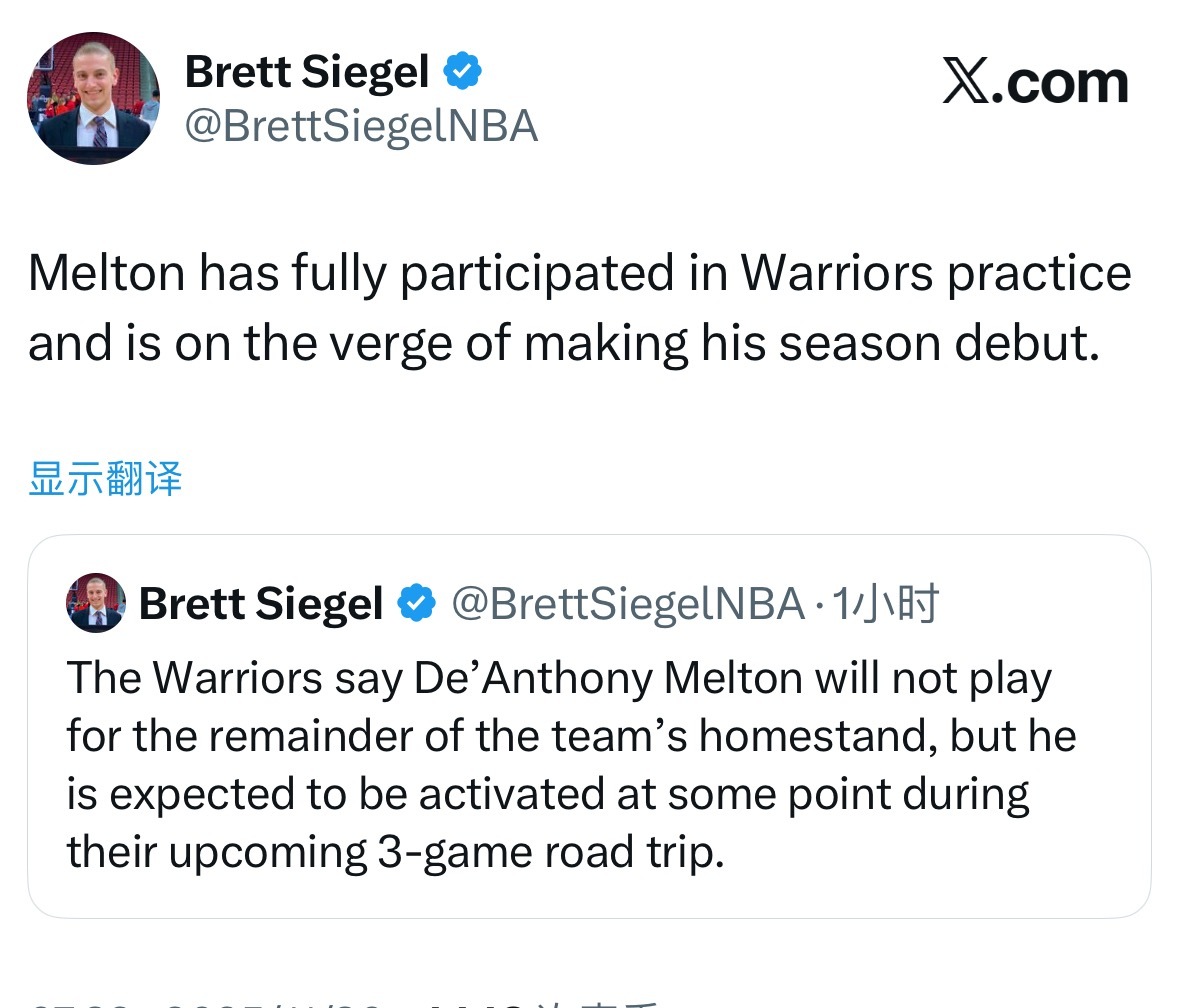
Task: Open Brett Siegel's large profile photo
Action: pyautogui.click(x=92, y=98)
